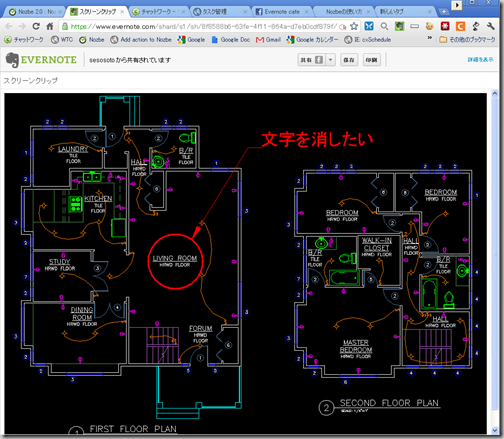Go back with the browser Back arrow
This screenshot has width=504, height=439.
point(9,26)
